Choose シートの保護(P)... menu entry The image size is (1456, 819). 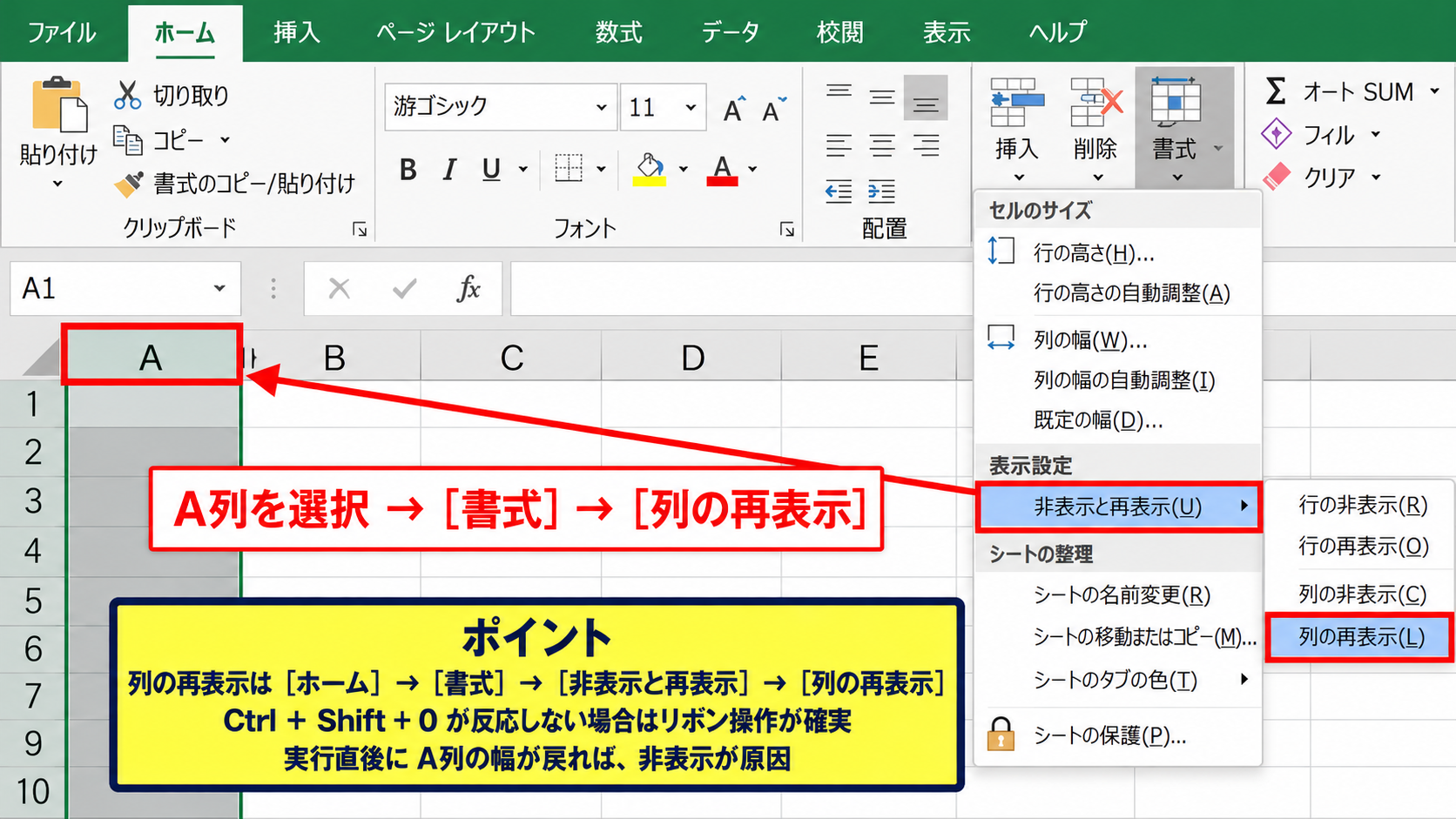coord(1118,735)
